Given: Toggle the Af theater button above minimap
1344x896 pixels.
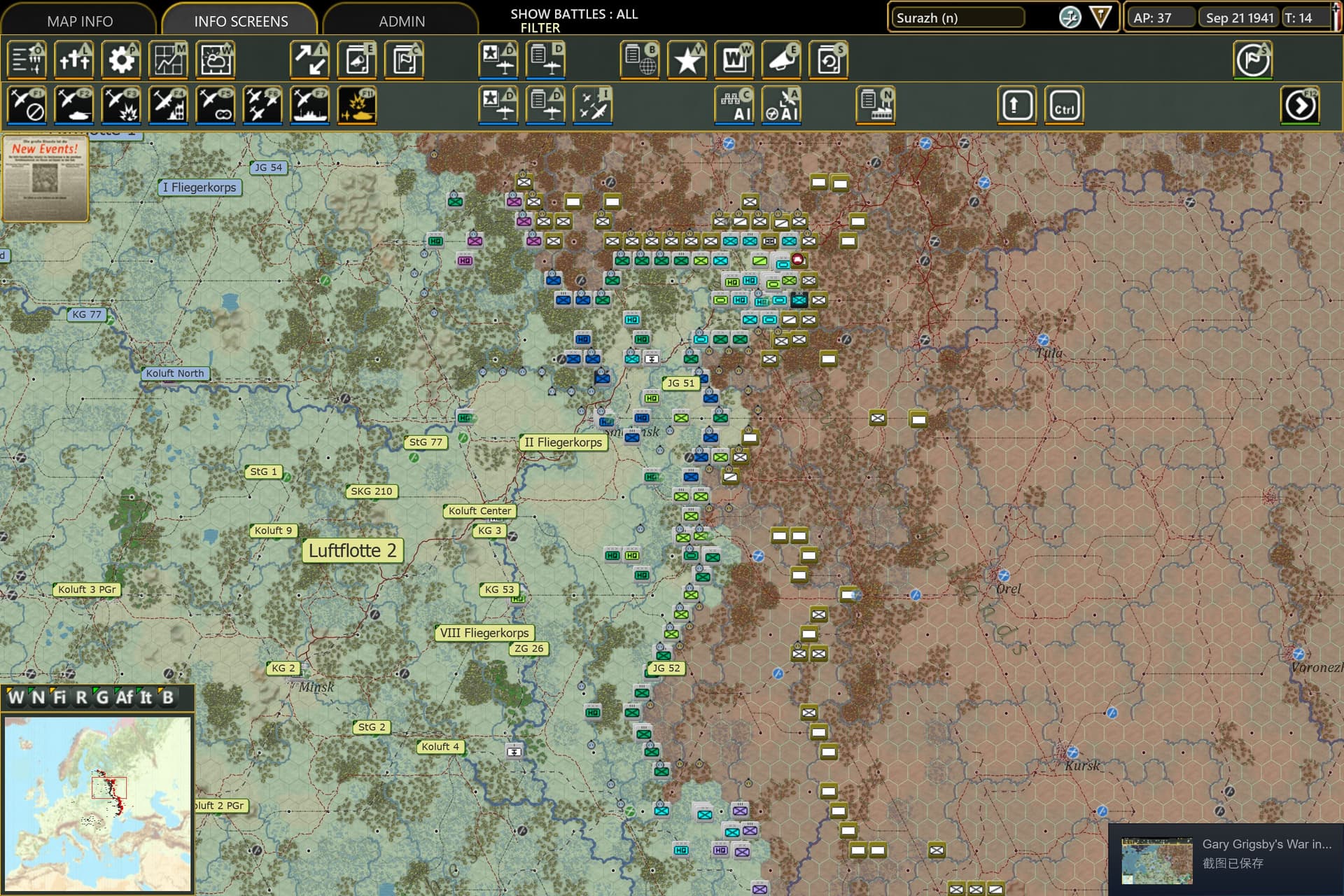Looking at the screenshot, I should point(124,697).
